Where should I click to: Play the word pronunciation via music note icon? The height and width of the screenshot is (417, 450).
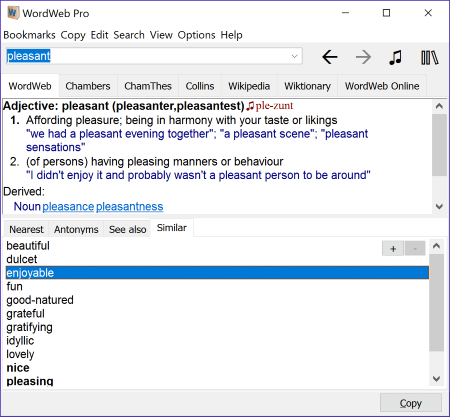point(396,57)
